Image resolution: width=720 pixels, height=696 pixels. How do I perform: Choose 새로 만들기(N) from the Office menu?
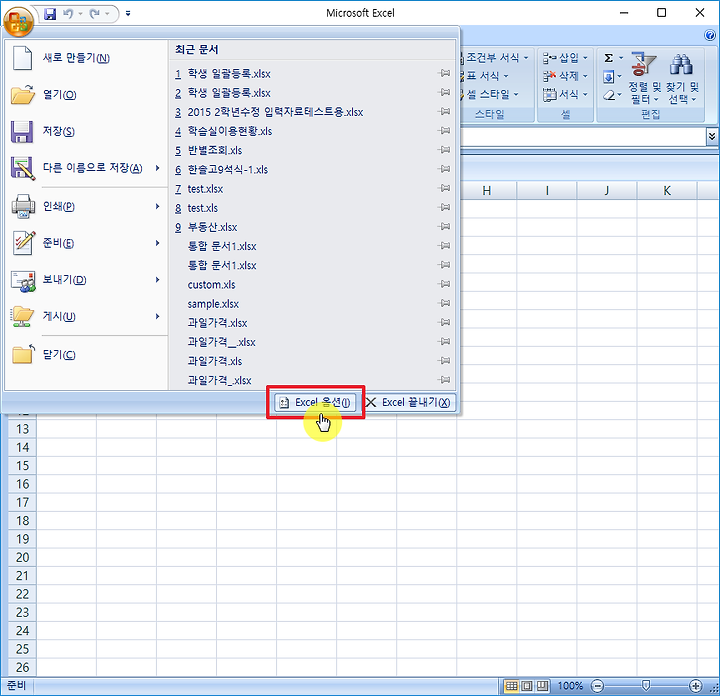click(x=86, y=58)
